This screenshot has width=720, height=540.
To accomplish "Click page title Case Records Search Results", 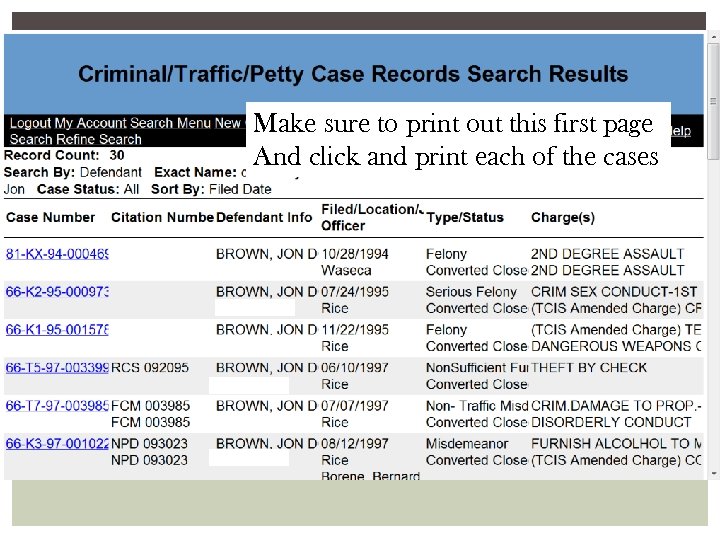I will point(353,74).
